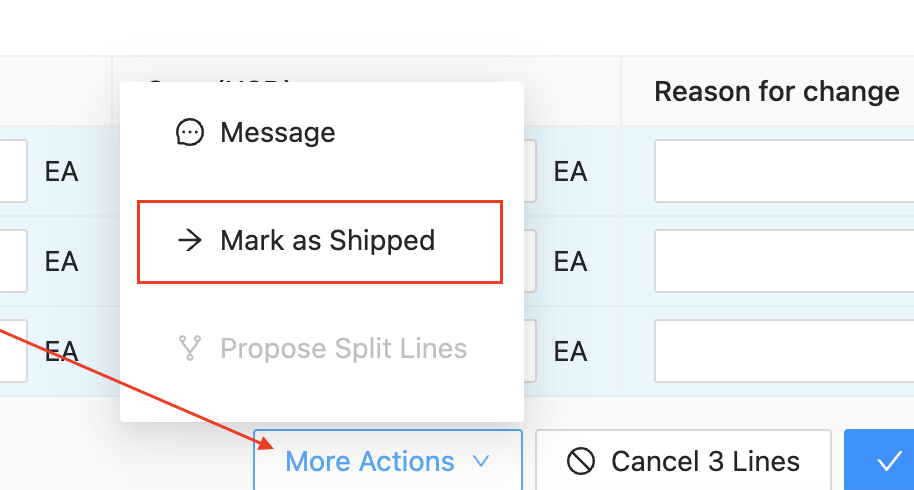Click the cancel circle-slash icon
This screenshot has height=490, width=914.
(581, 461)
